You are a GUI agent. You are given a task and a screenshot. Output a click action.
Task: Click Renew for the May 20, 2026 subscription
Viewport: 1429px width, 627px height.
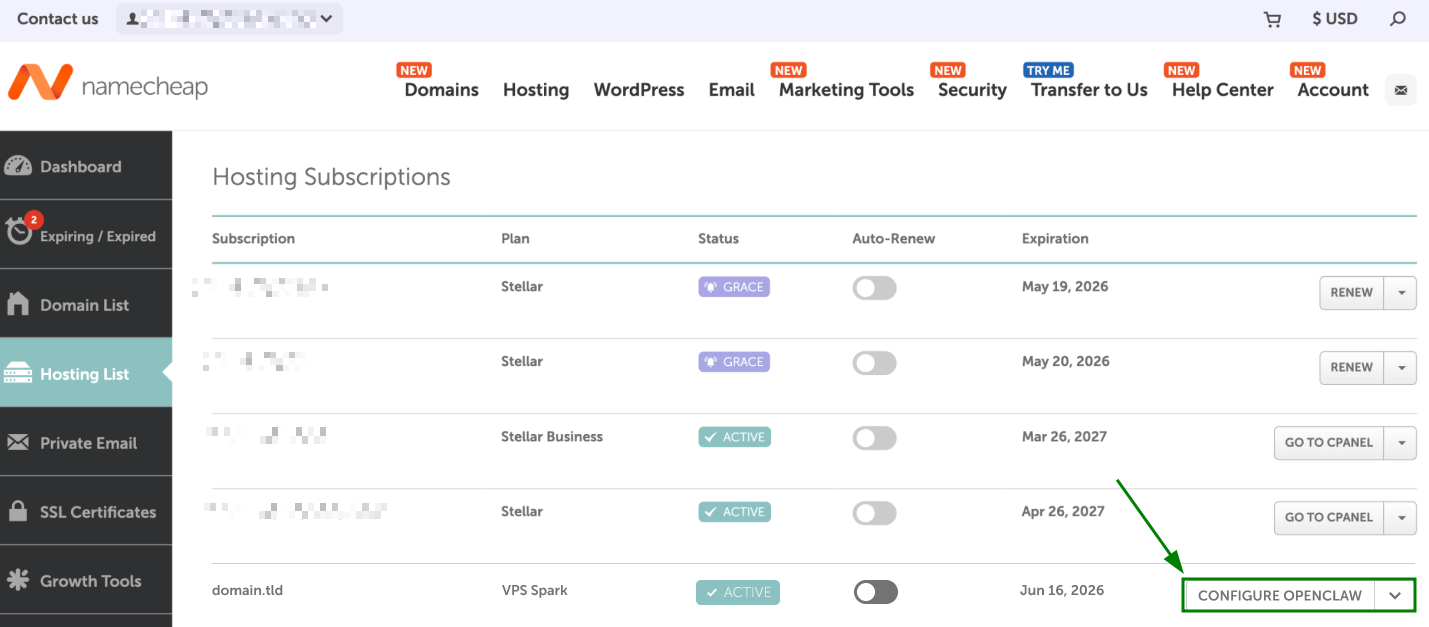click(1352, 368)
